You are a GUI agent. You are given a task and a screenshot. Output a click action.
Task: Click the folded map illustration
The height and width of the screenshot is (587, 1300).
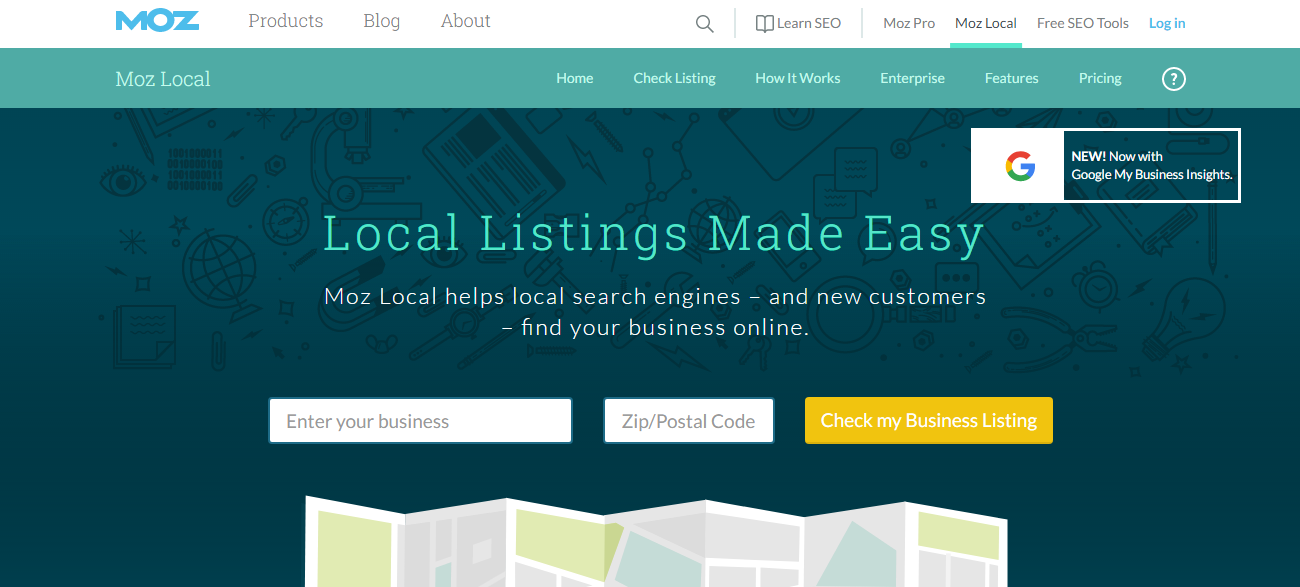(655, 541)
